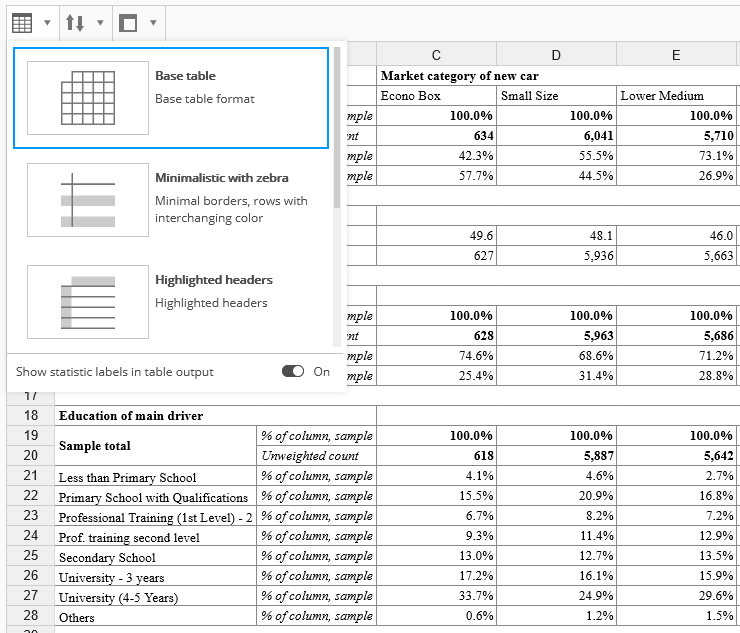The image size is (740, 633).
Task: Select column D header
Action: coord(556,55)
